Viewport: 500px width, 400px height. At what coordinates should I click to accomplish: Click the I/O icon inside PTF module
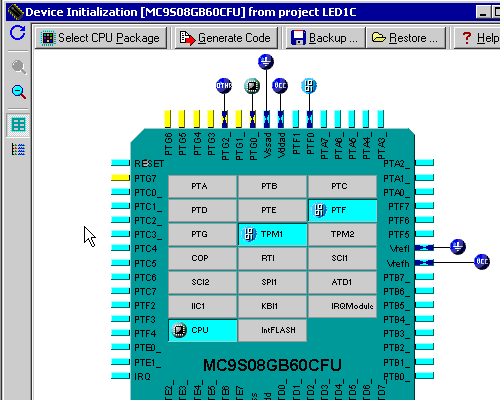click(x=319, y=210)
